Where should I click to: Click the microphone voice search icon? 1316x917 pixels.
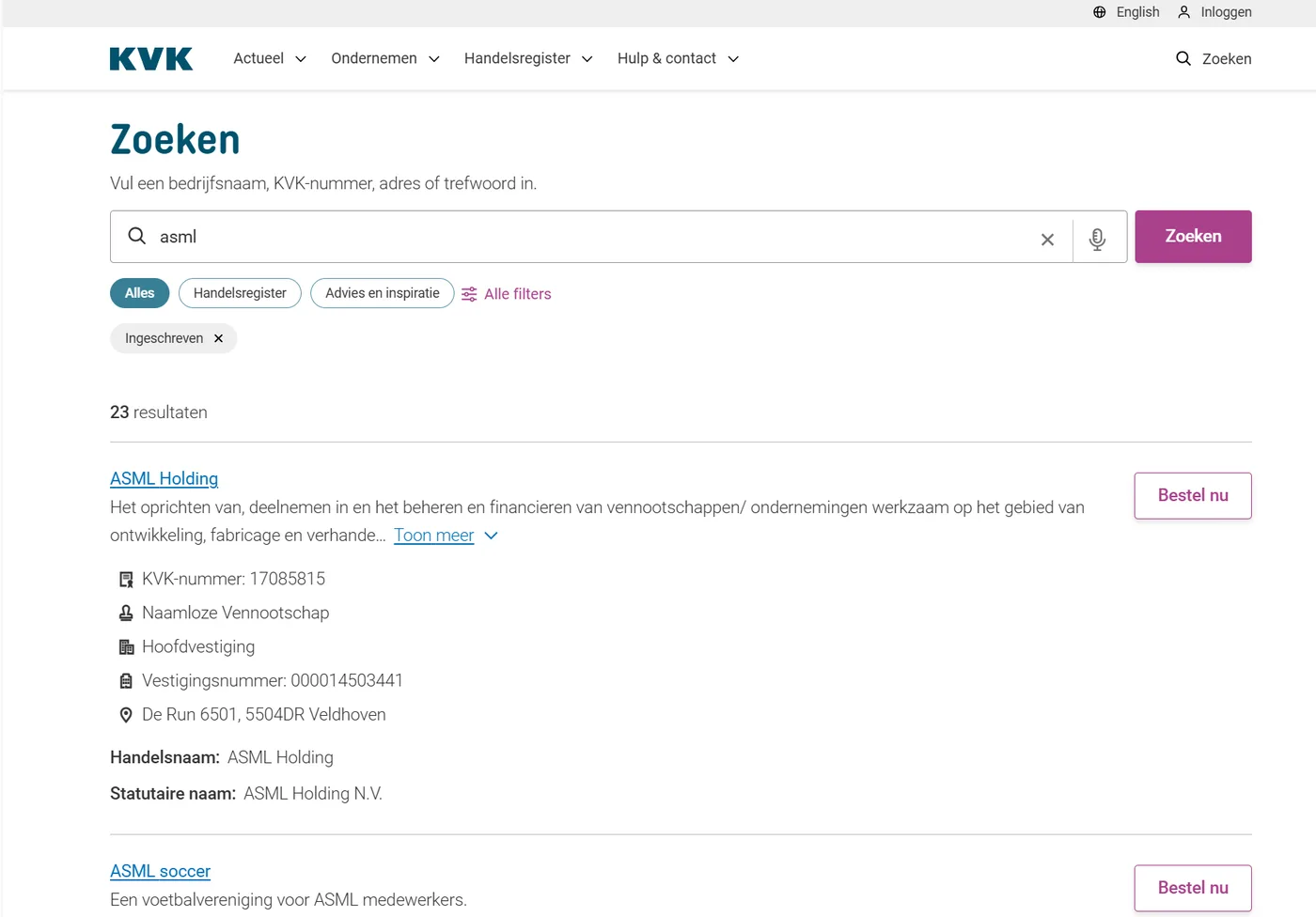pyautogui.click(x=1097, y=240)
